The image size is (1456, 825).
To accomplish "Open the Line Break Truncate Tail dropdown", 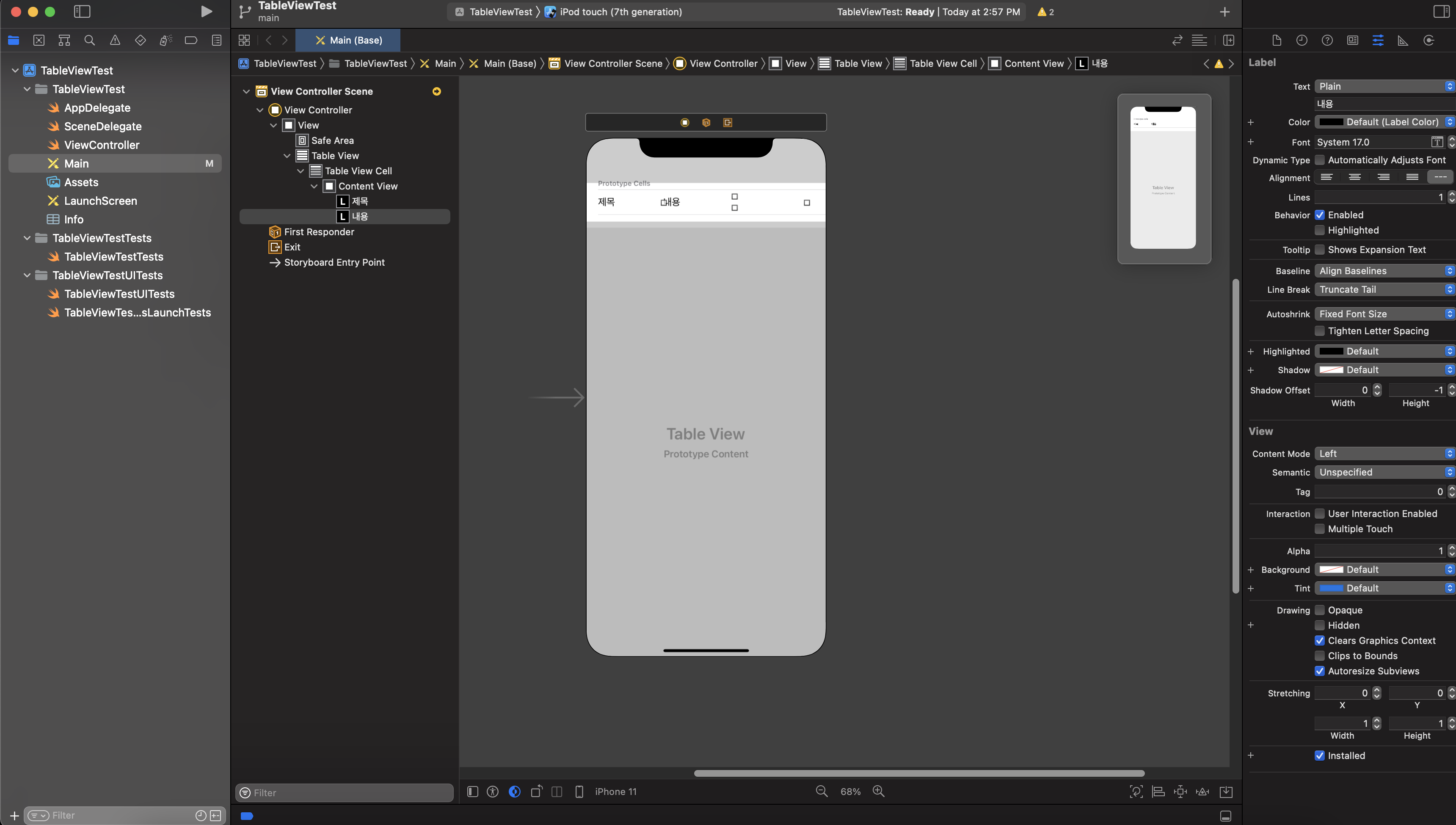I will click(1384, 289).
